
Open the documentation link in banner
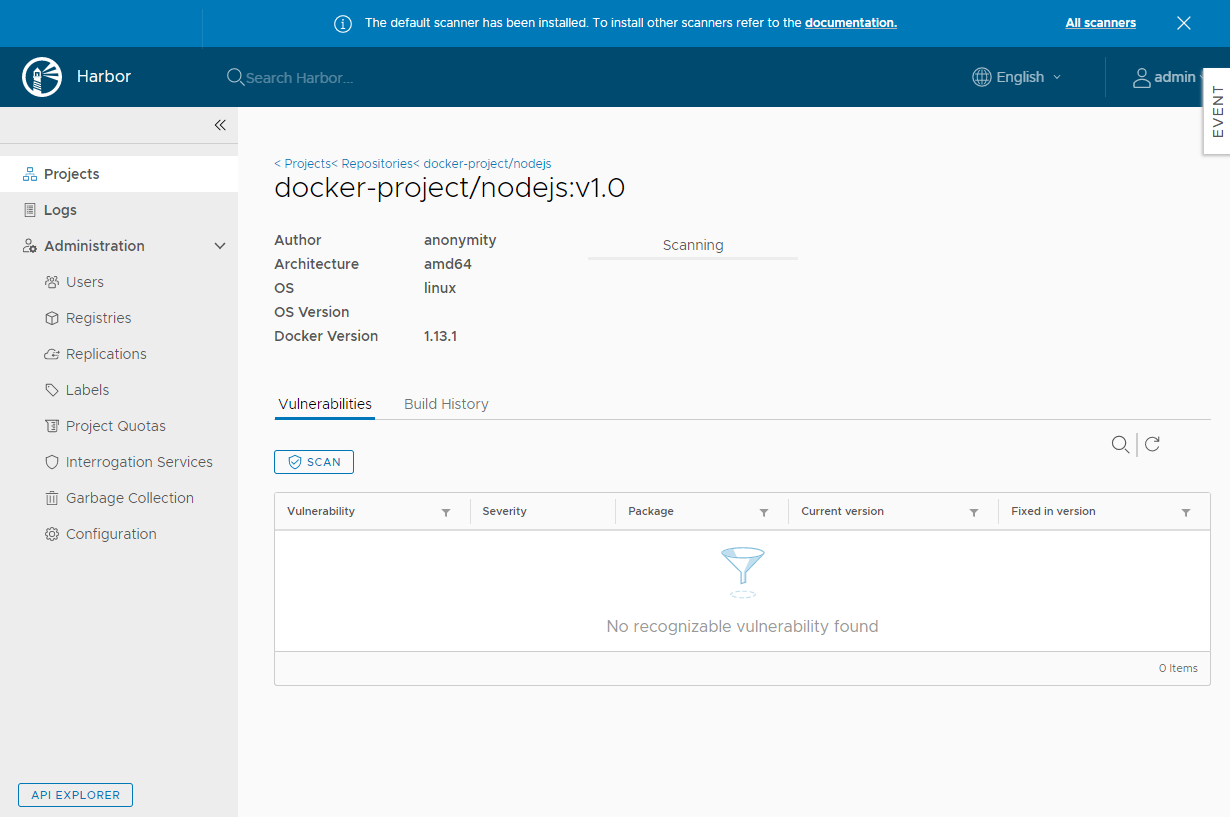[851, 23]
